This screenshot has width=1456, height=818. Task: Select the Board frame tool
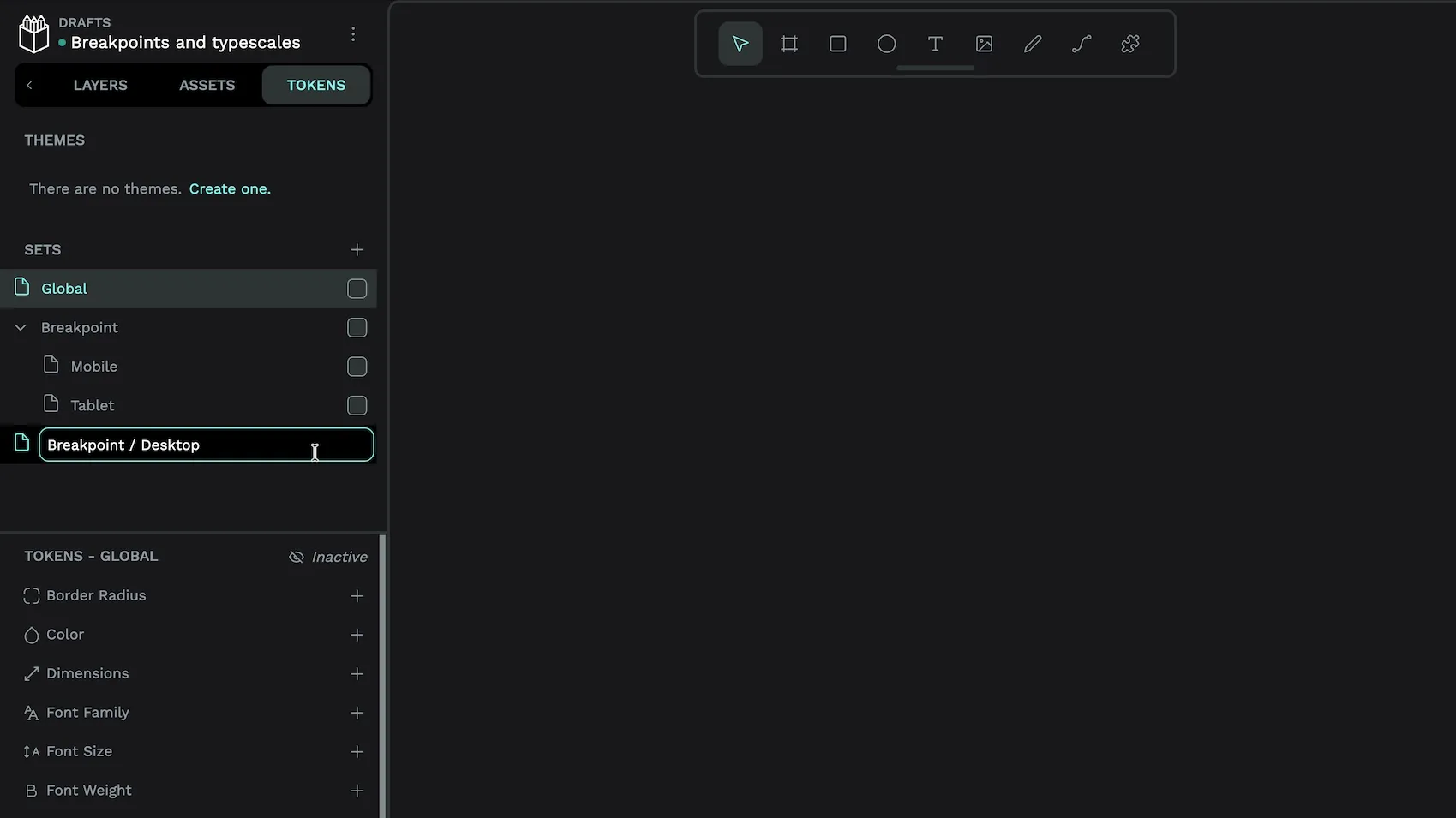point(789,44)
